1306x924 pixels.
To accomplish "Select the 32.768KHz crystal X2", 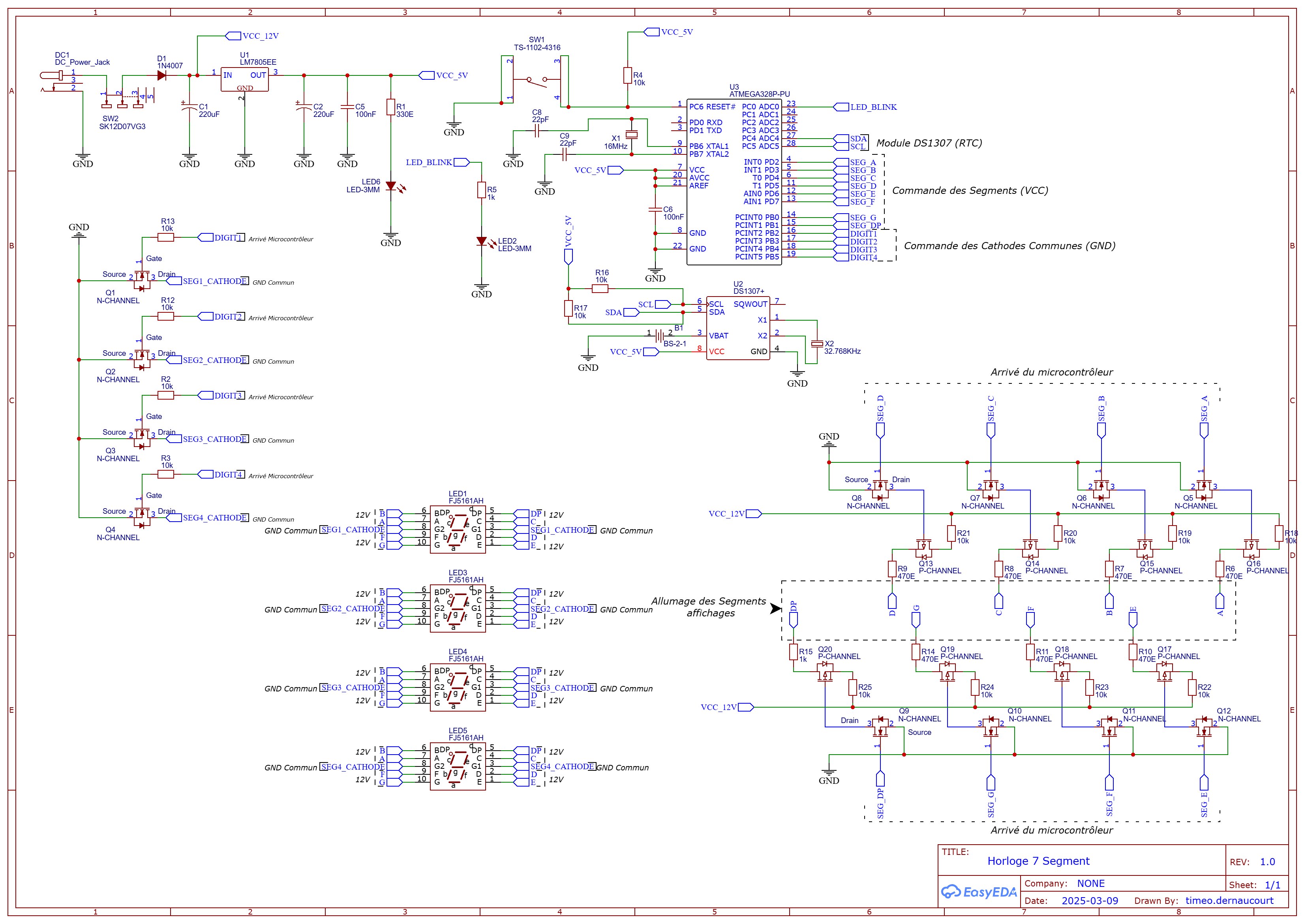I will 817,344.
